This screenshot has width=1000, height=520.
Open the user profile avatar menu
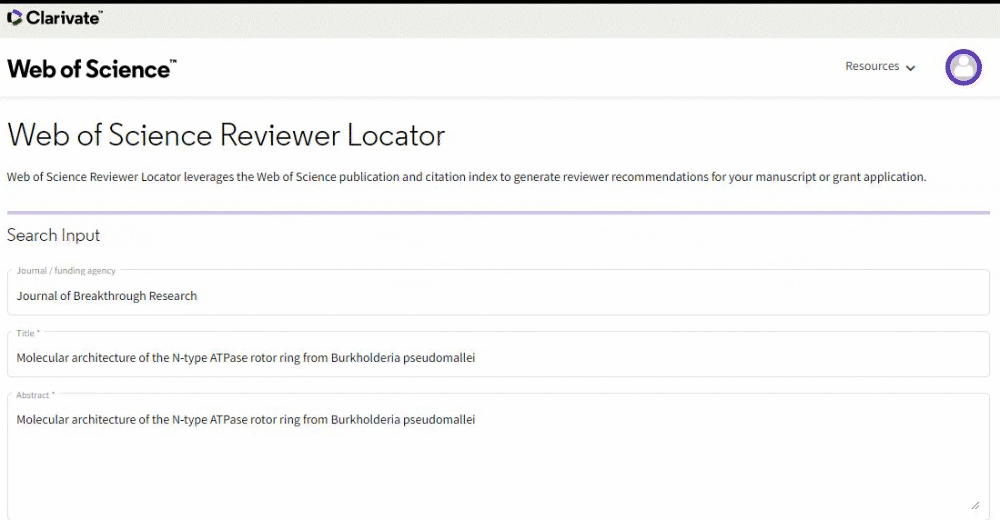coord(963,67)
